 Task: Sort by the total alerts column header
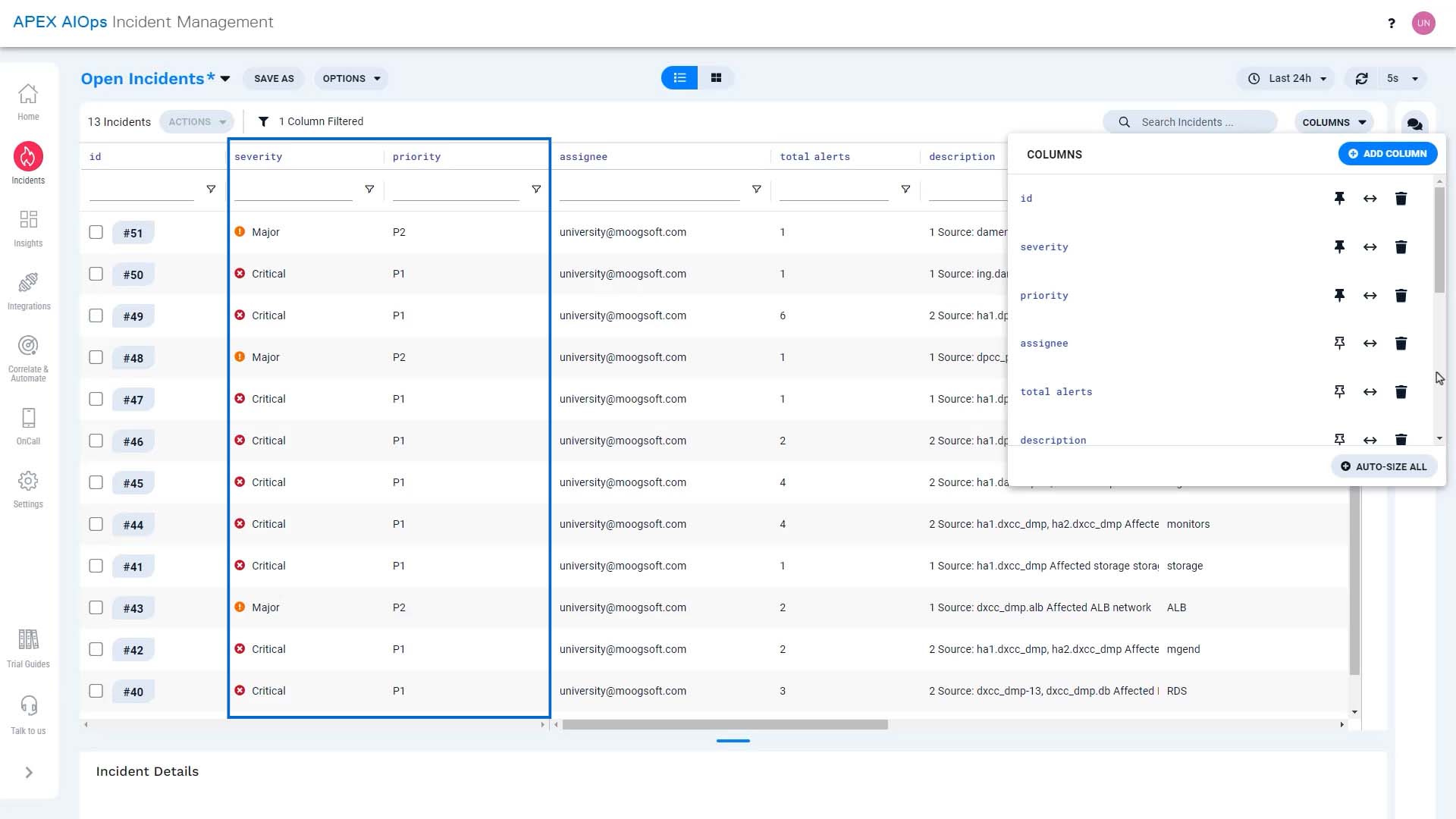tap(814, 157)
